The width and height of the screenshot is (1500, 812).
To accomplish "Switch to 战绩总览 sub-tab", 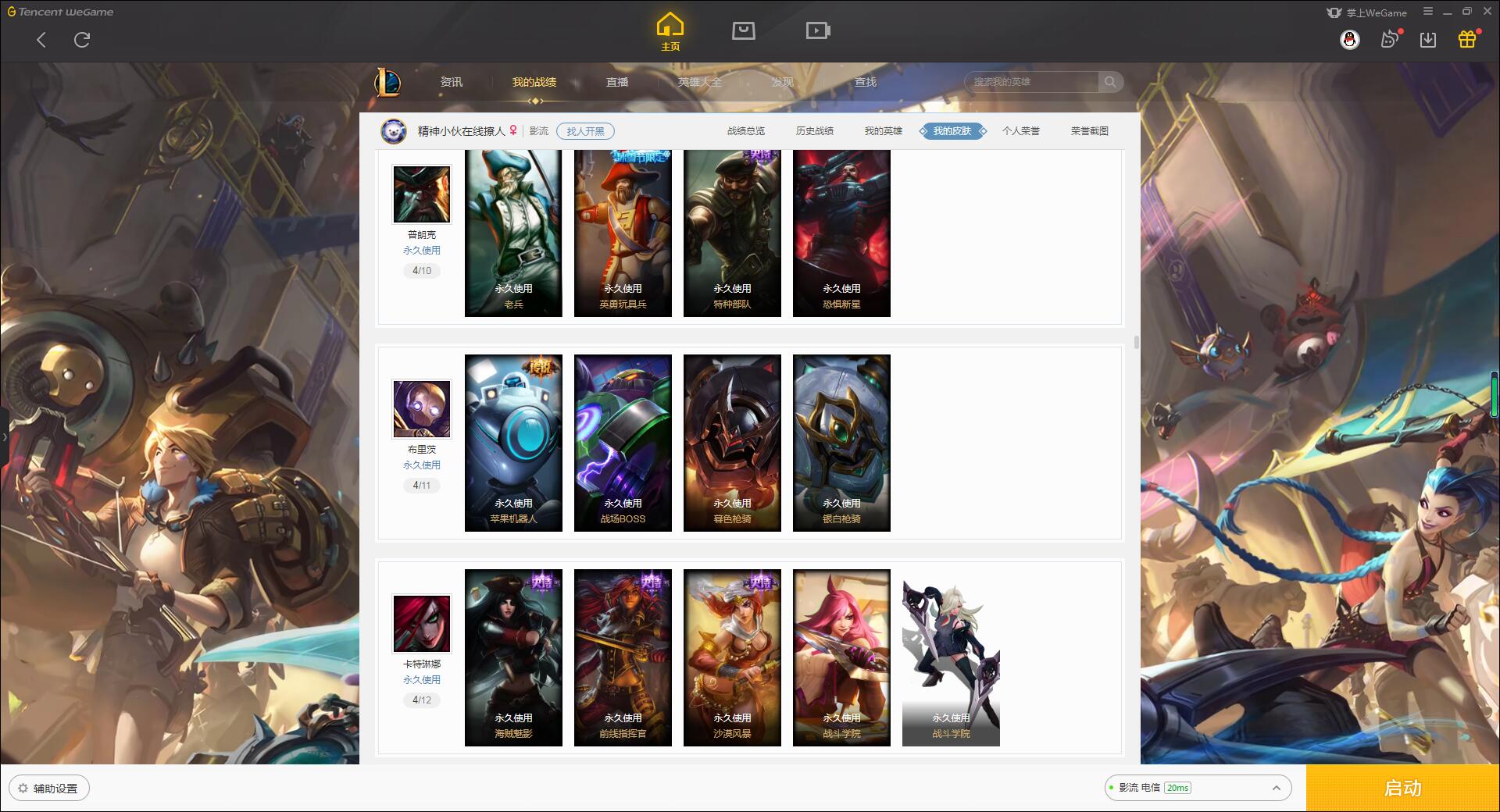I will [746, 131].
